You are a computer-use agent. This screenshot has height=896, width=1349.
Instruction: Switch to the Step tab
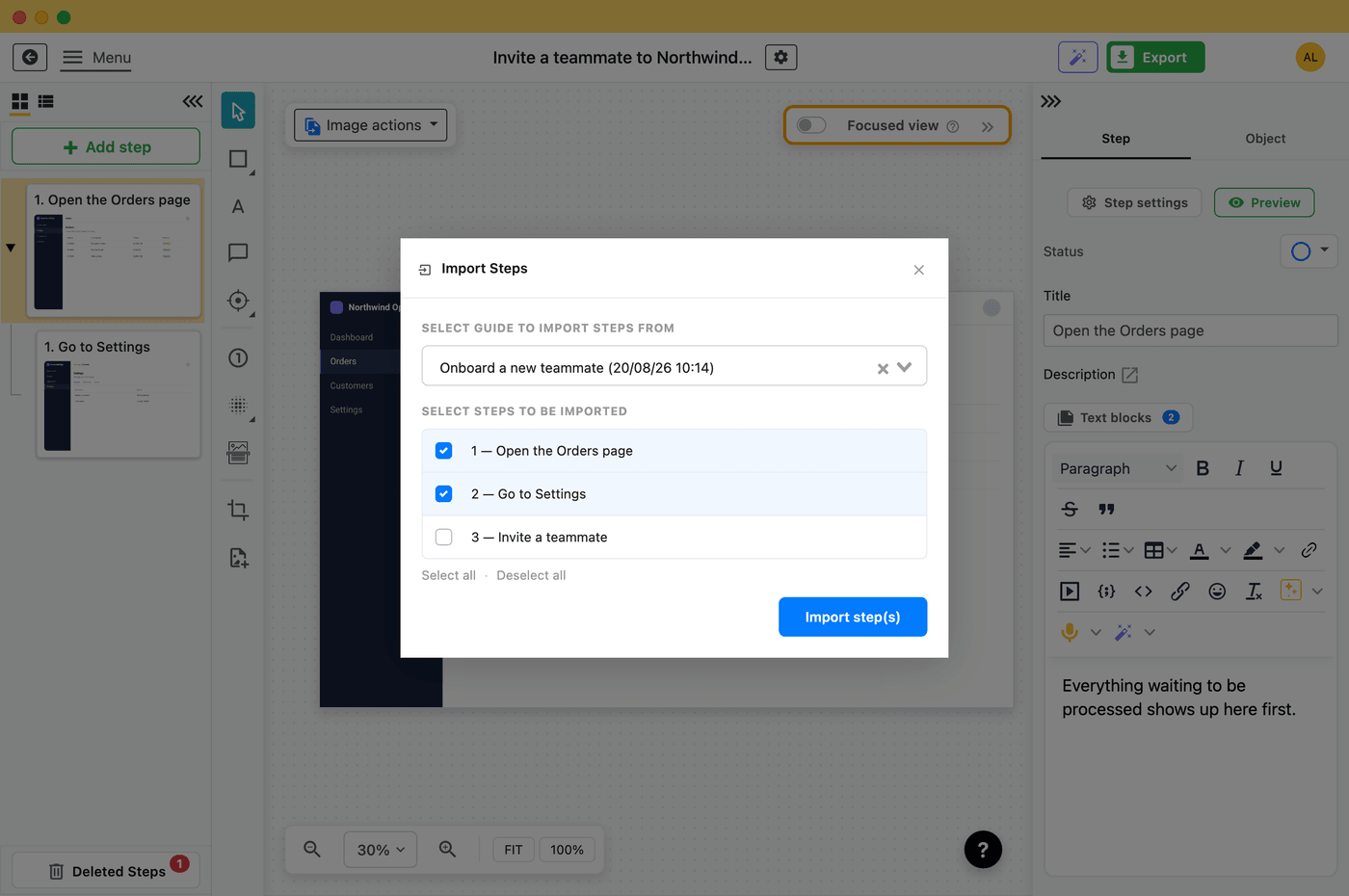pyautogui.click(x=1116, y=139)
